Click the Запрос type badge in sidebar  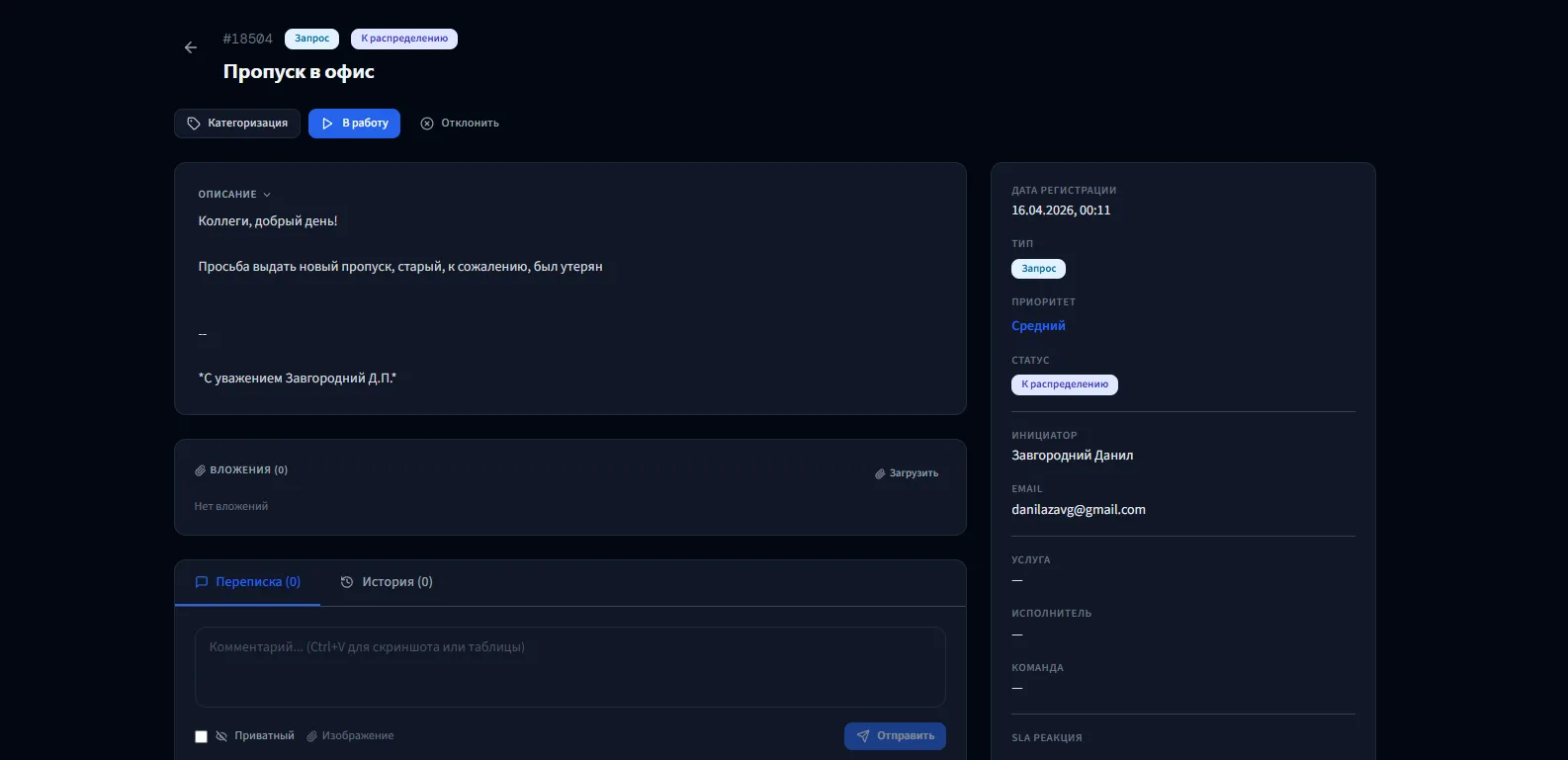pyautogui.click(x=1038, y=269)
